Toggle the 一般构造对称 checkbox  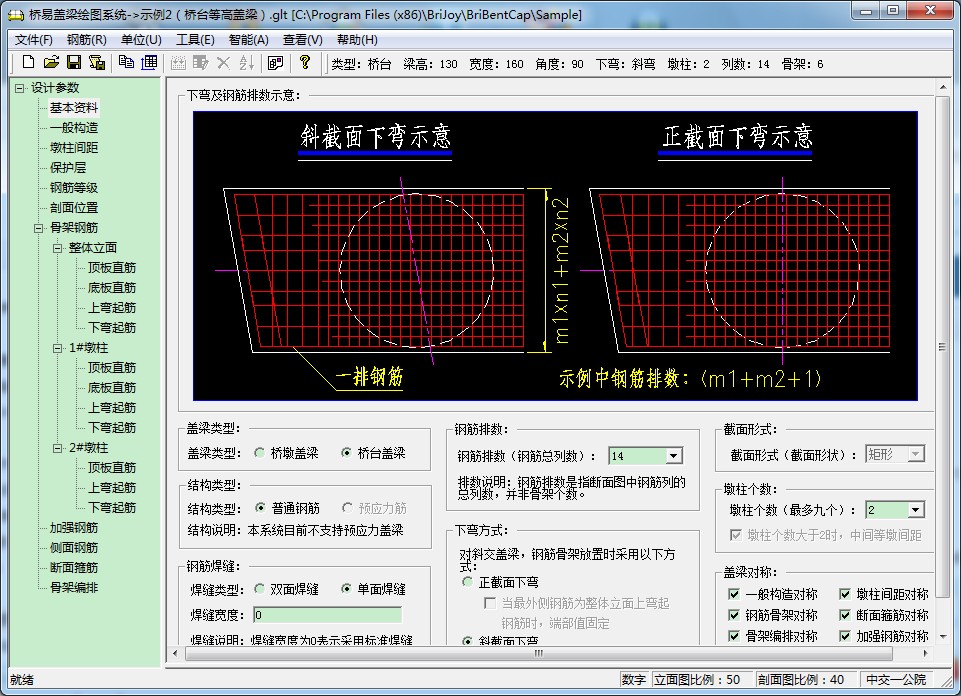tap(735, 595)
